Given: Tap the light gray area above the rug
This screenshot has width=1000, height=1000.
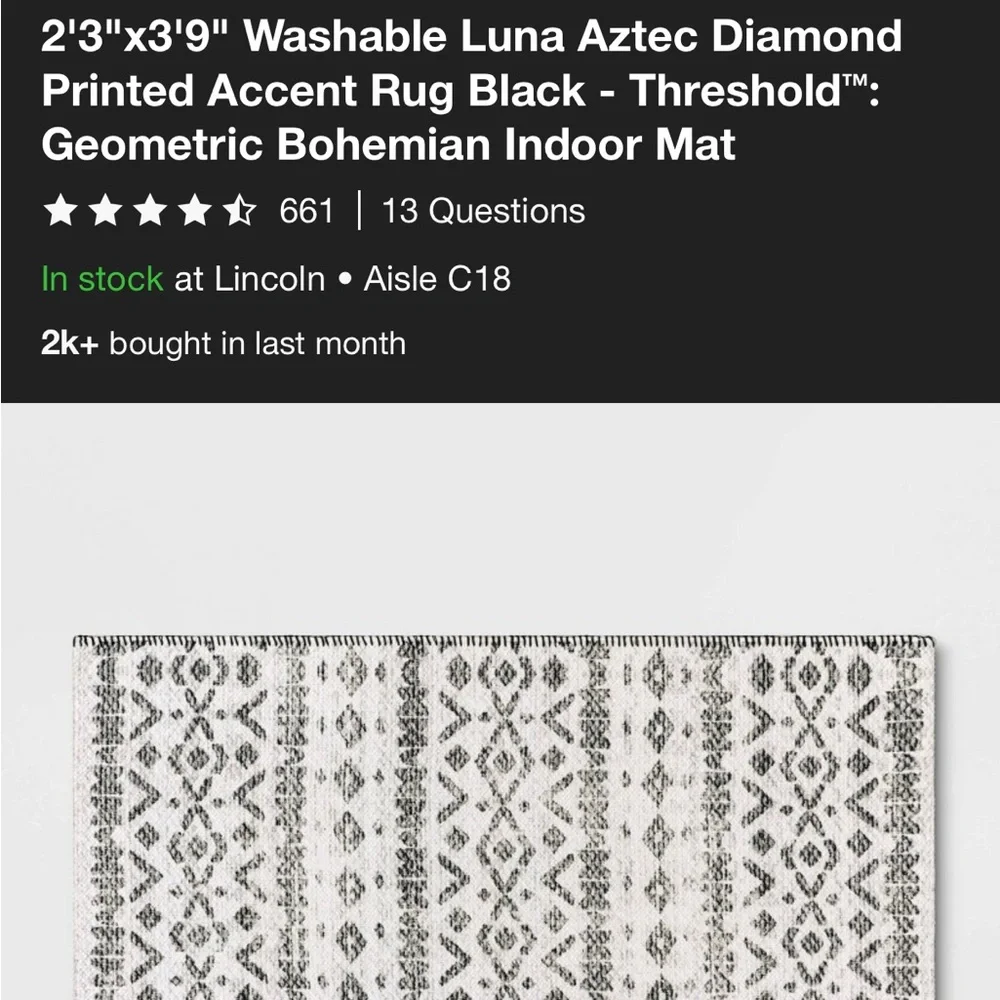Looking at the screenshot, I should pyautogui.click(x=500, y=517).
